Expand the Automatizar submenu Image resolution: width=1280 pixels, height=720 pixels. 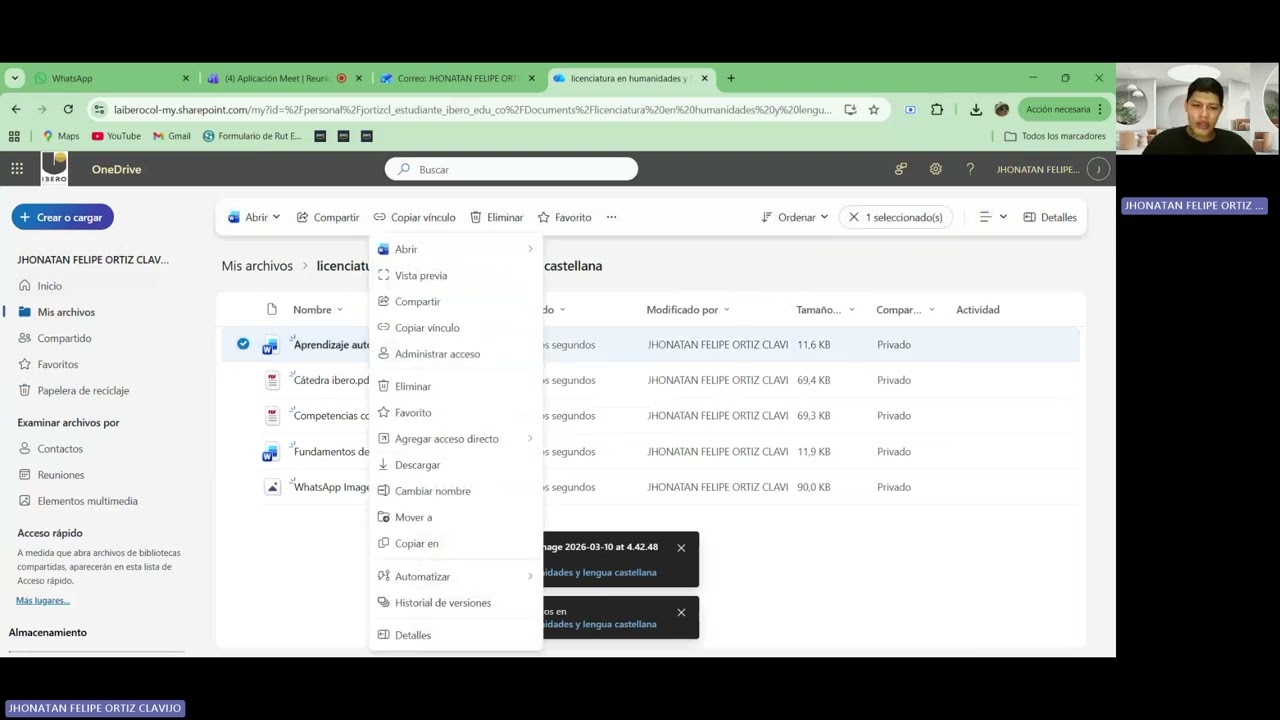pos(530,577)
